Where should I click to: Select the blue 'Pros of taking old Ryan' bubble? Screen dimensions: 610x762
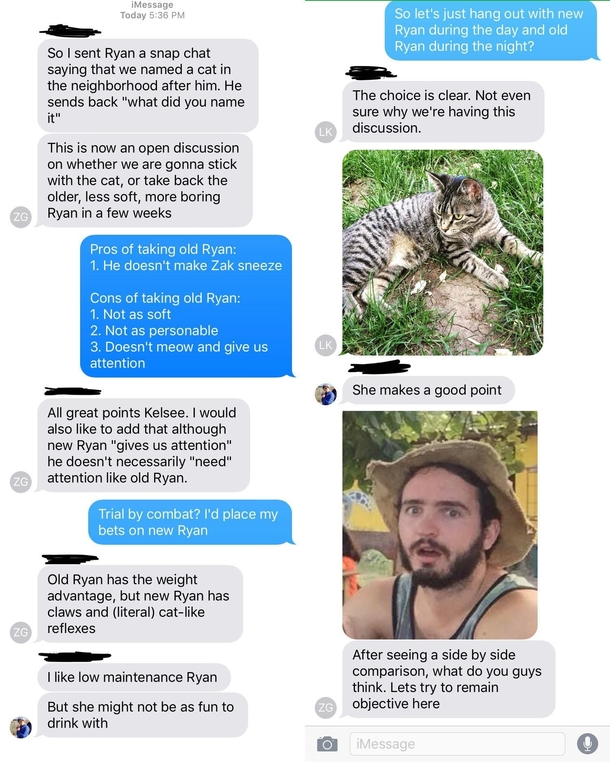pos(187,306)
